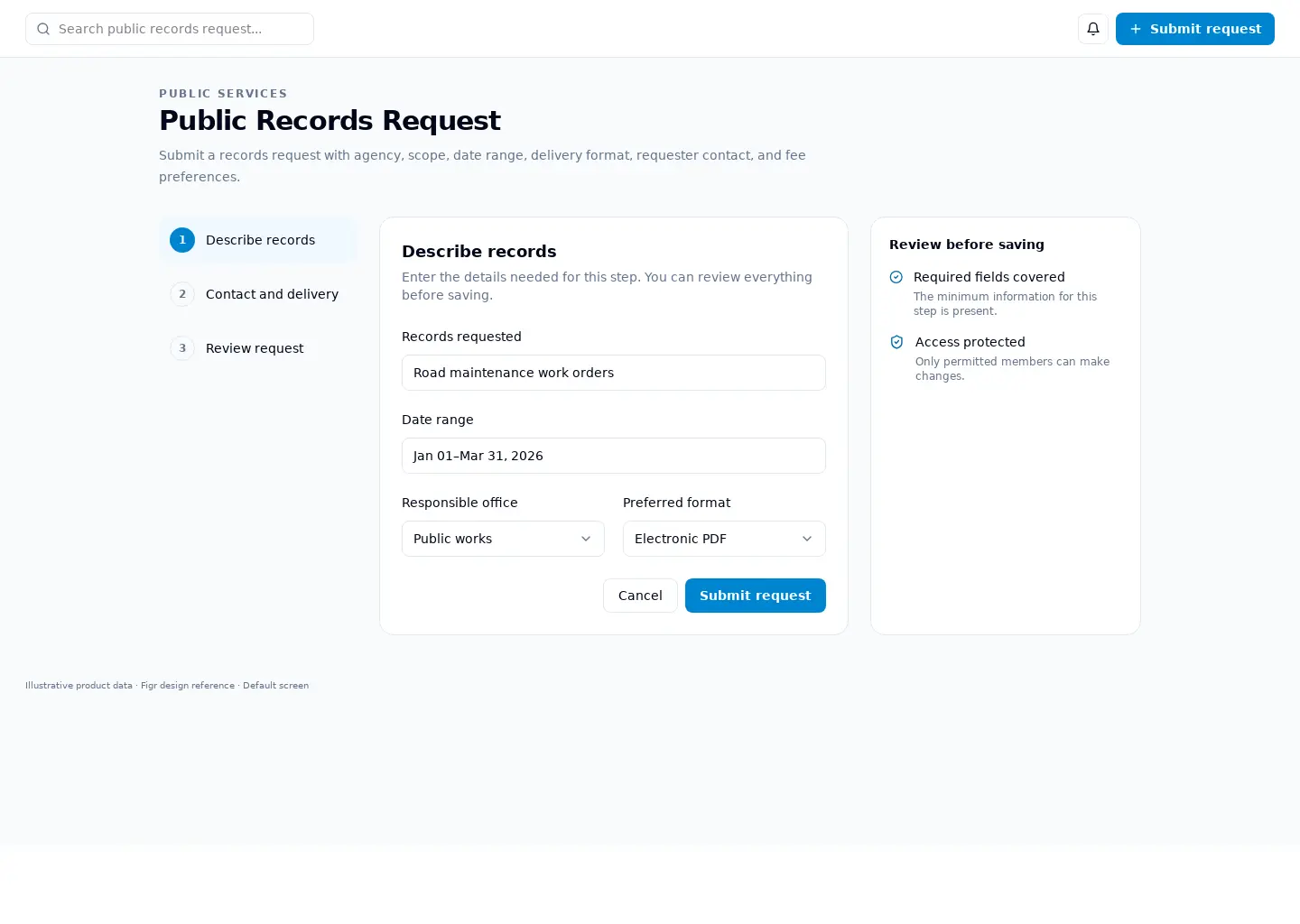Open the notifications bell icon
Screen dimensions: 1300x924
click(1093, 29)
